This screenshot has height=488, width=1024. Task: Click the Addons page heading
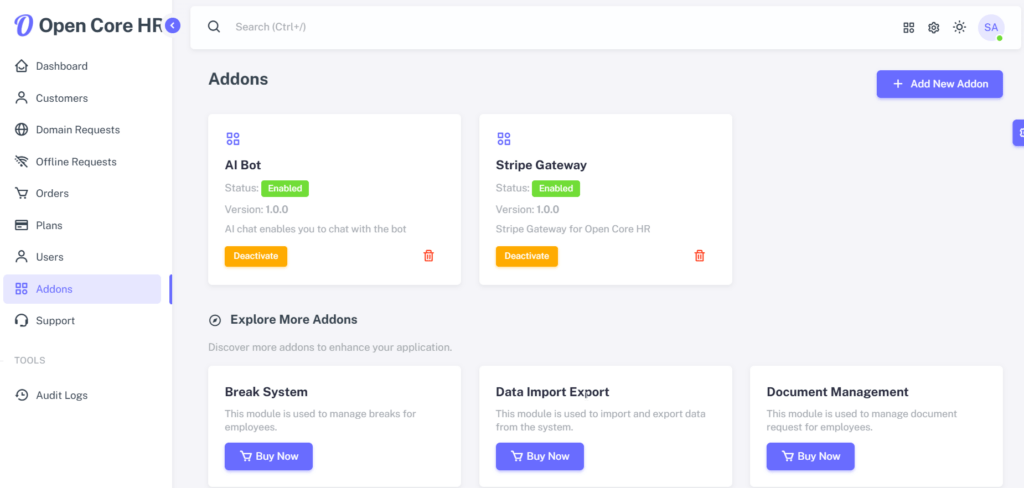click(238, 79)
